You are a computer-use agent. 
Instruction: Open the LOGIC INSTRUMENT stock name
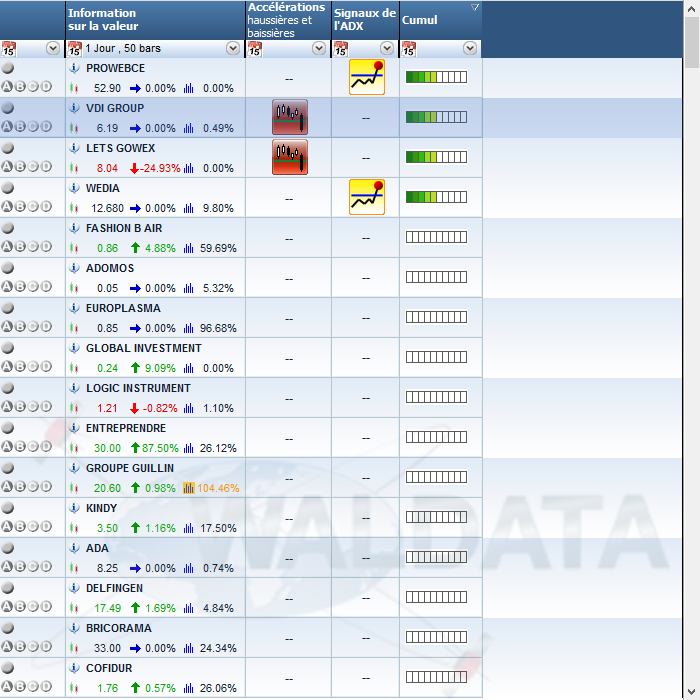pyautogui.click(x=138, y=388)
